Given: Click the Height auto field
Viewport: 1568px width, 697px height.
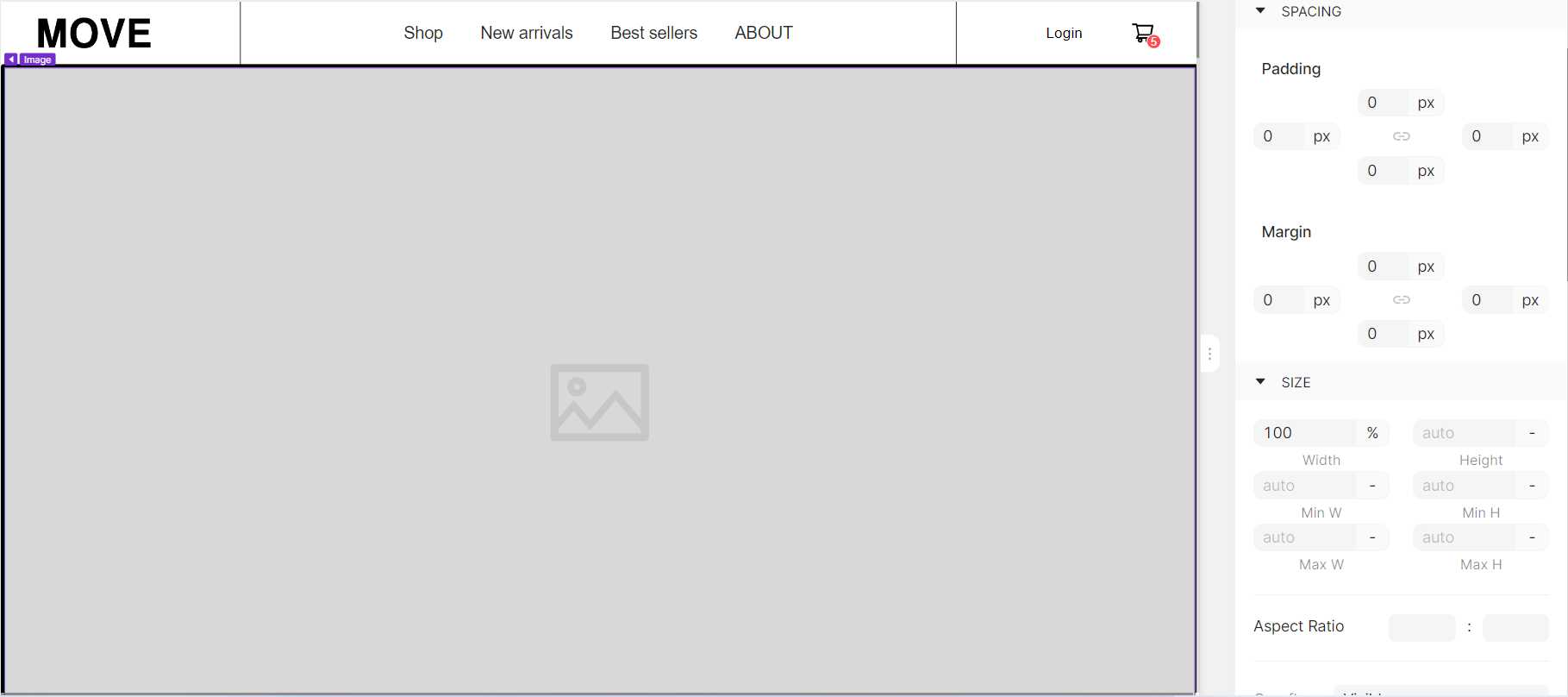Looking at the screenshot, I should coord(1465,433).
